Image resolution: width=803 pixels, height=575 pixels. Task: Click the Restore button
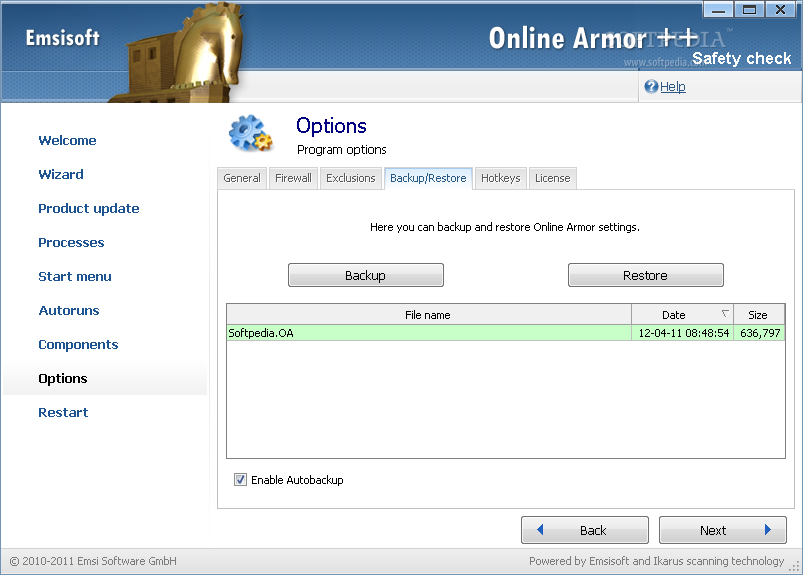pyautogui.click(x=645, y=275)
